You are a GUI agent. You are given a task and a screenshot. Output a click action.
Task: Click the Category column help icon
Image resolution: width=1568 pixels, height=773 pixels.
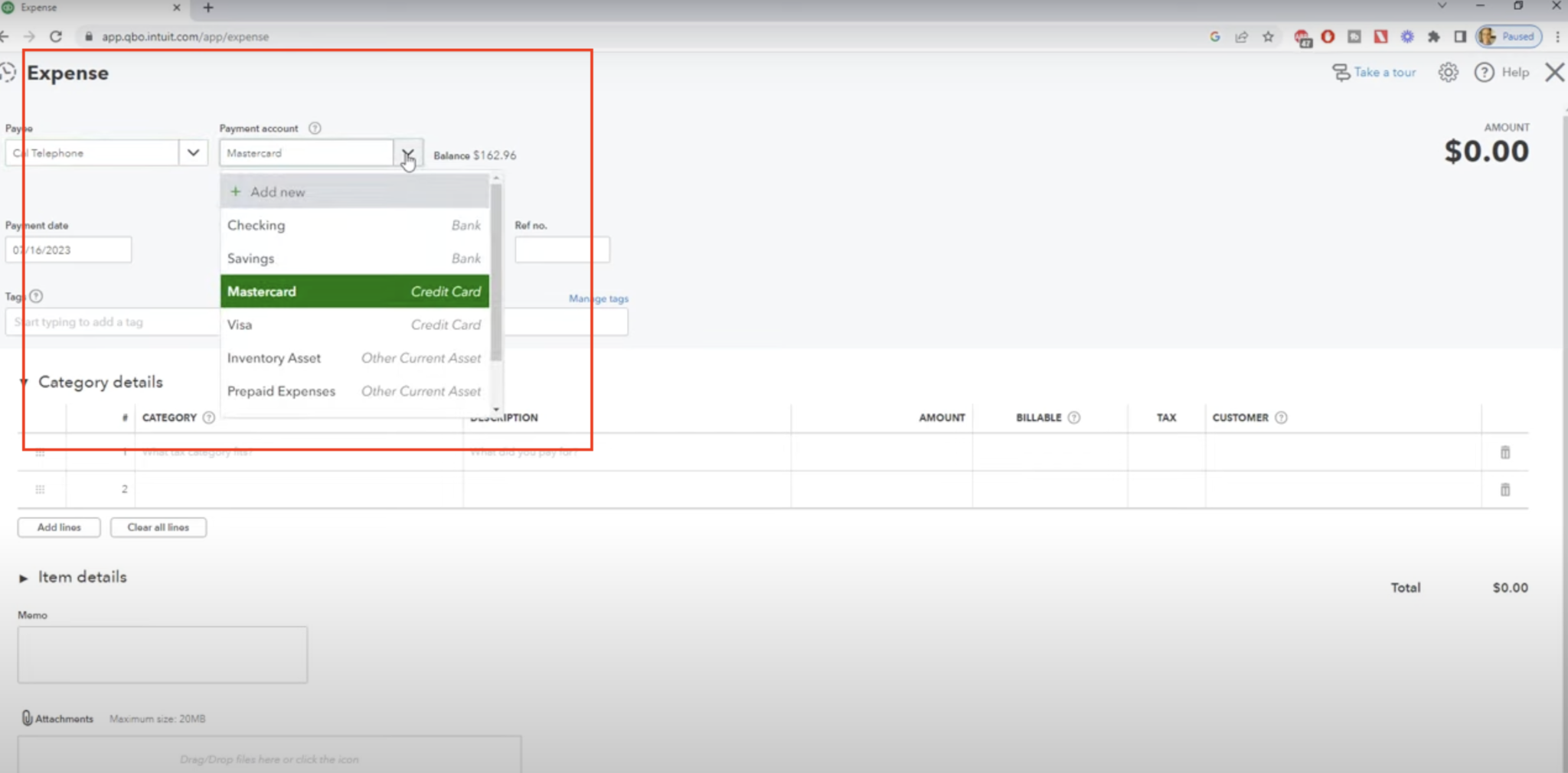pyautogui.click(x=210, y=417)
